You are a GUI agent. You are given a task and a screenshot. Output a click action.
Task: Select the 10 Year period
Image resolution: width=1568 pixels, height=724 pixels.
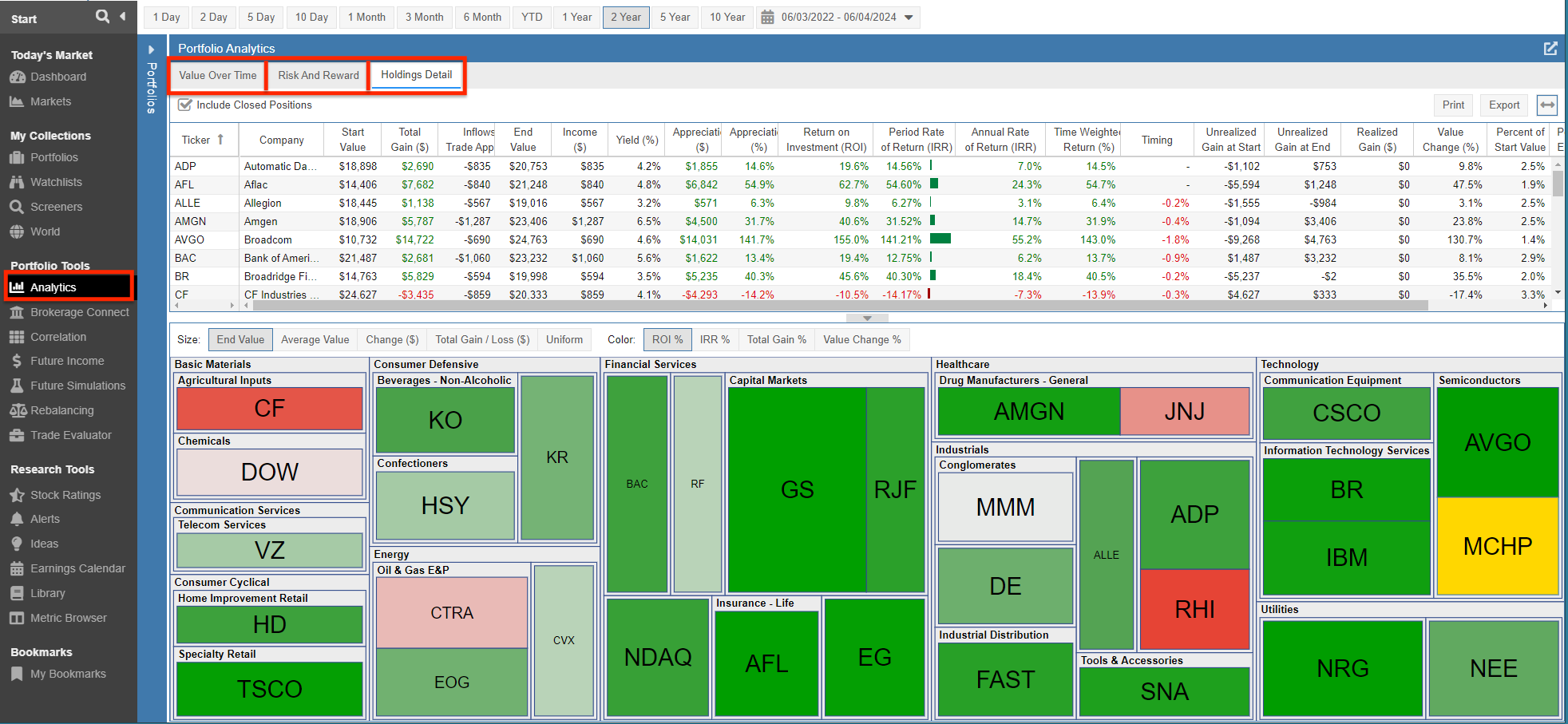click(x=727, y=17)
